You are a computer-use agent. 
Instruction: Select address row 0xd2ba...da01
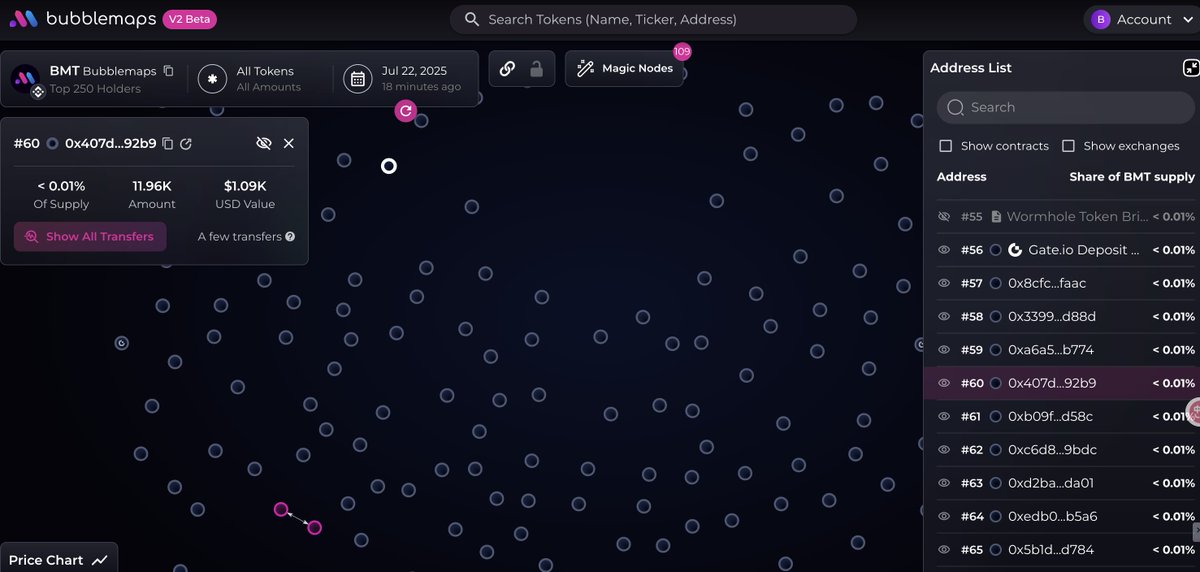click(1061, 483)
